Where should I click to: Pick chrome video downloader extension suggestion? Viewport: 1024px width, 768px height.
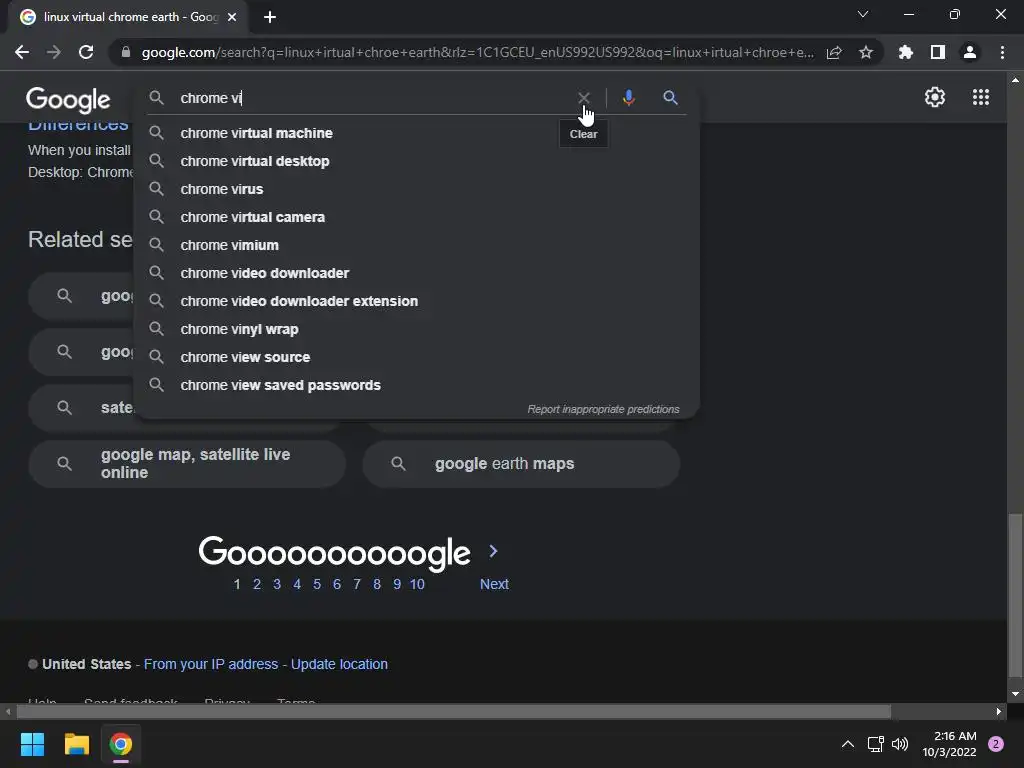pyautogui.click(x=417, y=302)
